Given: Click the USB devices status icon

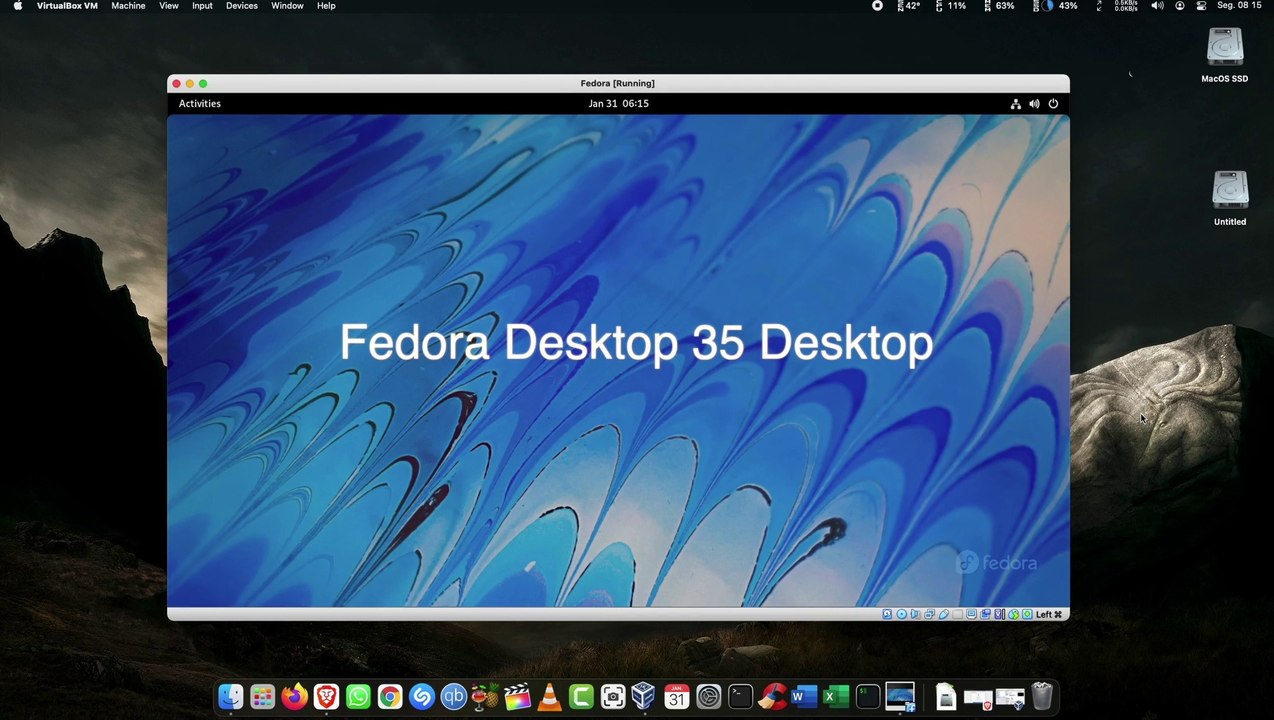Looking at the screenshot, I should coord(944,614).
